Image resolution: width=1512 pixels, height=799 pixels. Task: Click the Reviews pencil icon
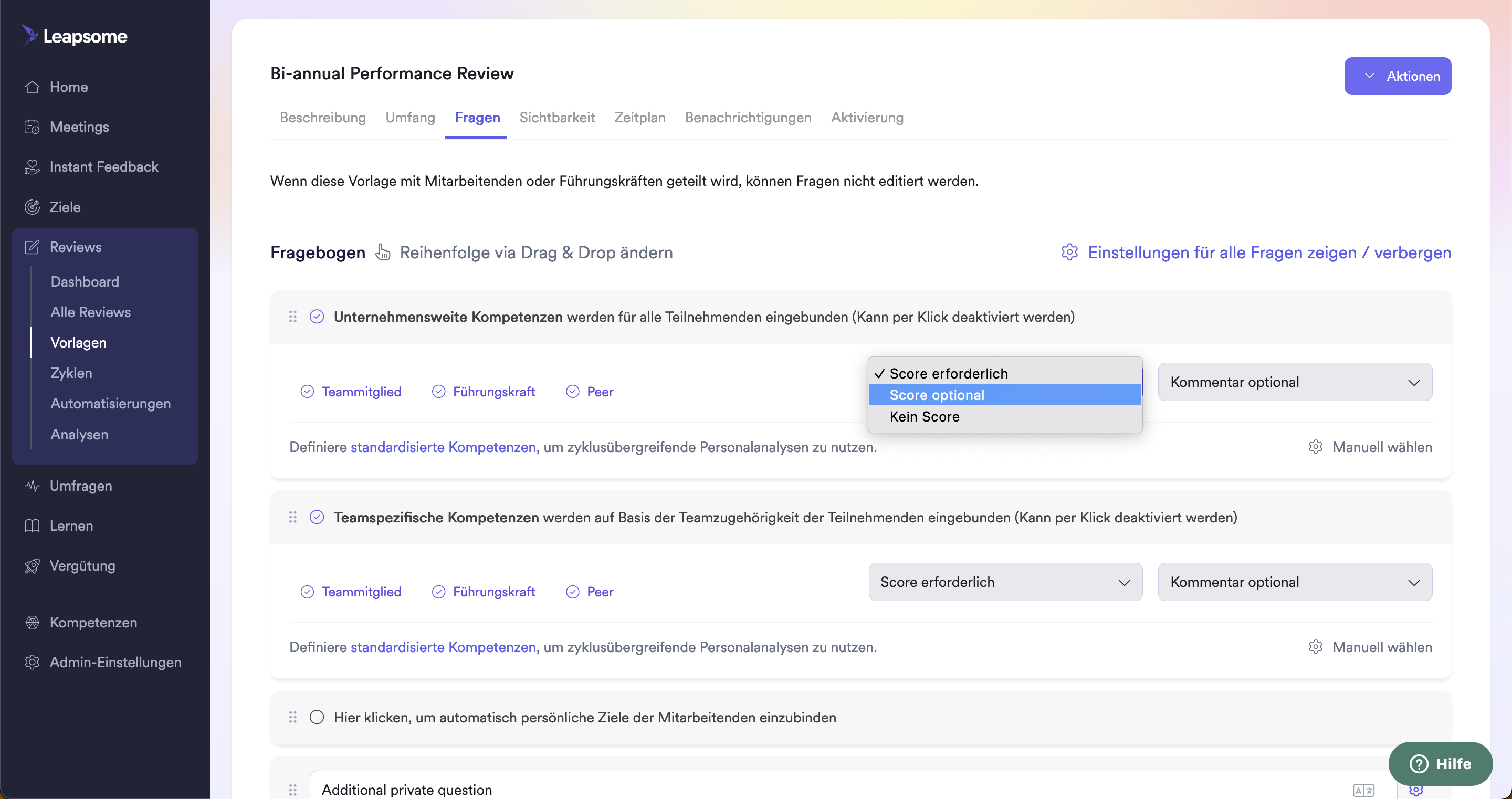[x=32, y=247]
